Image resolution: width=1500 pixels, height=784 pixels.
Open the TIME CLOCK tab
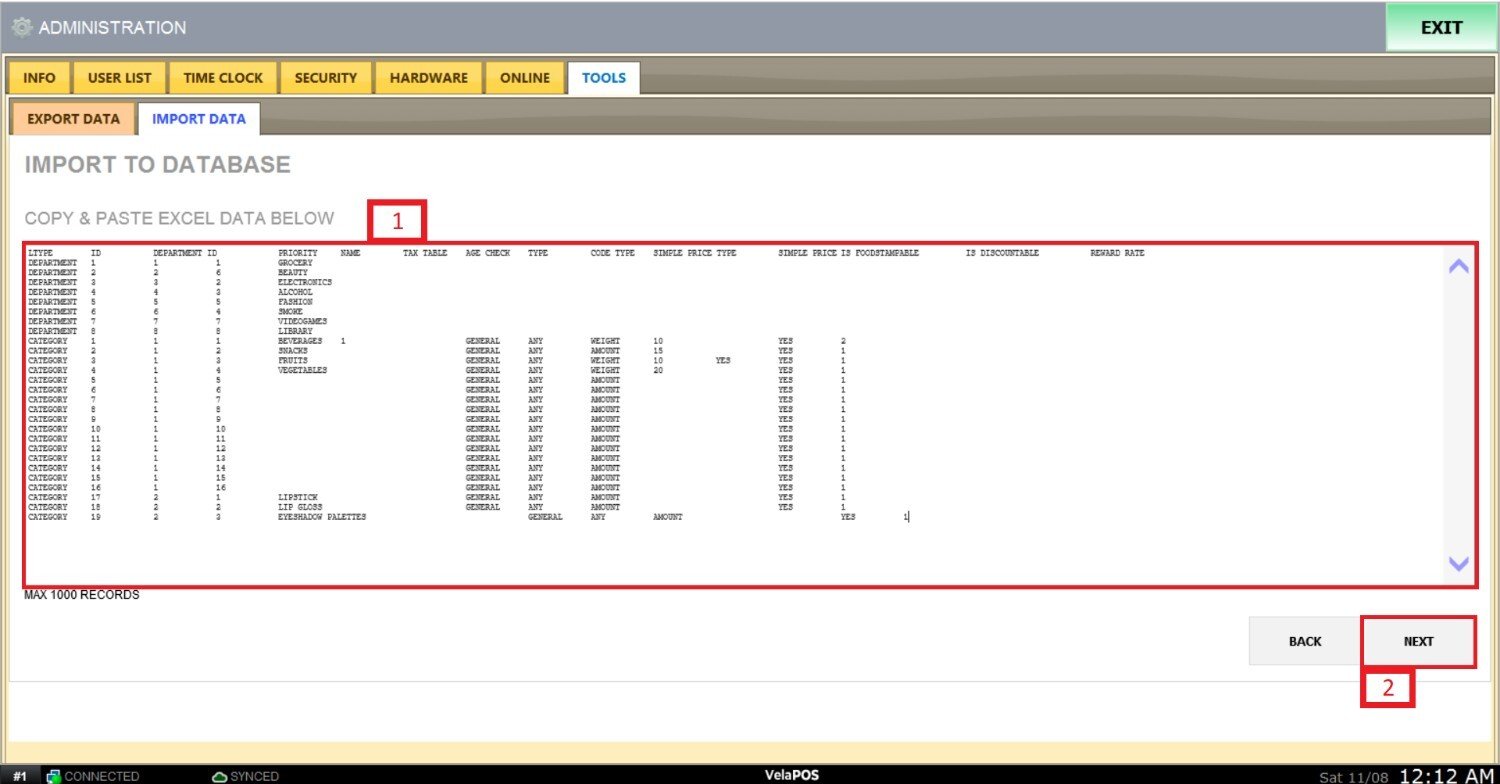coord(223,78)
